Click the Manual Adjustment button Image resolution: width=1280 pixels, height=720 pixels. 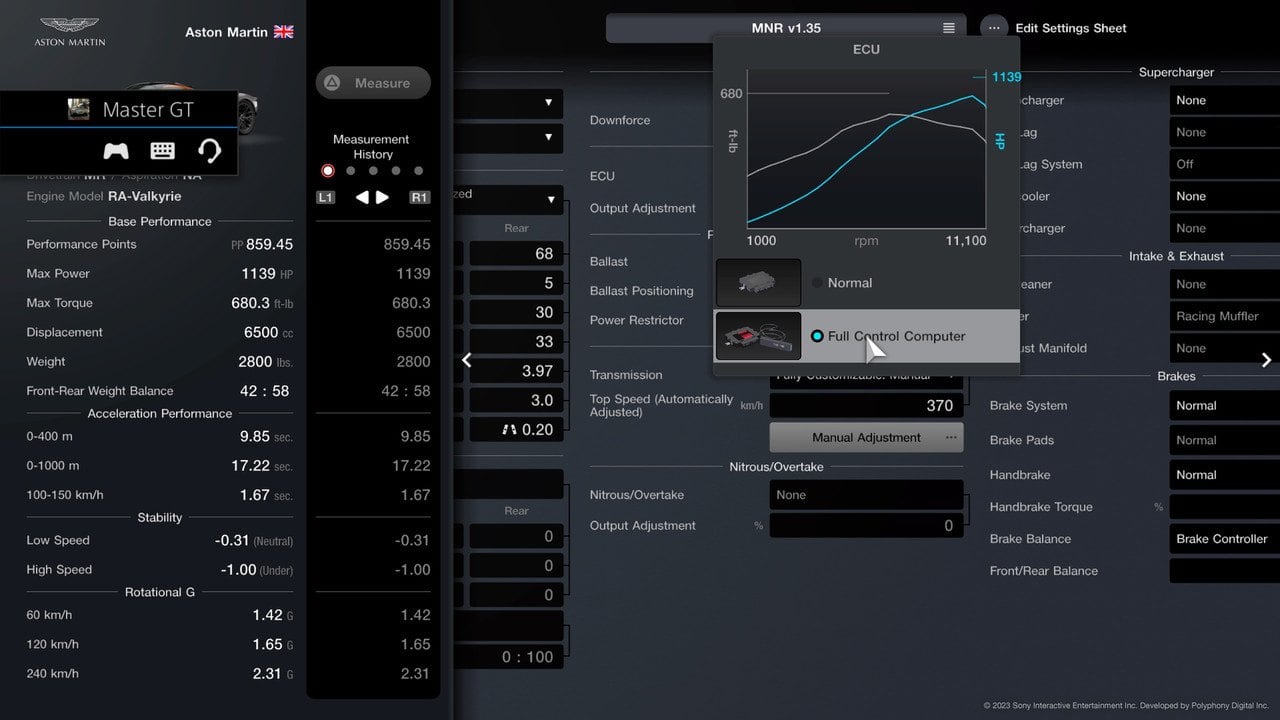tap(866, 437)
